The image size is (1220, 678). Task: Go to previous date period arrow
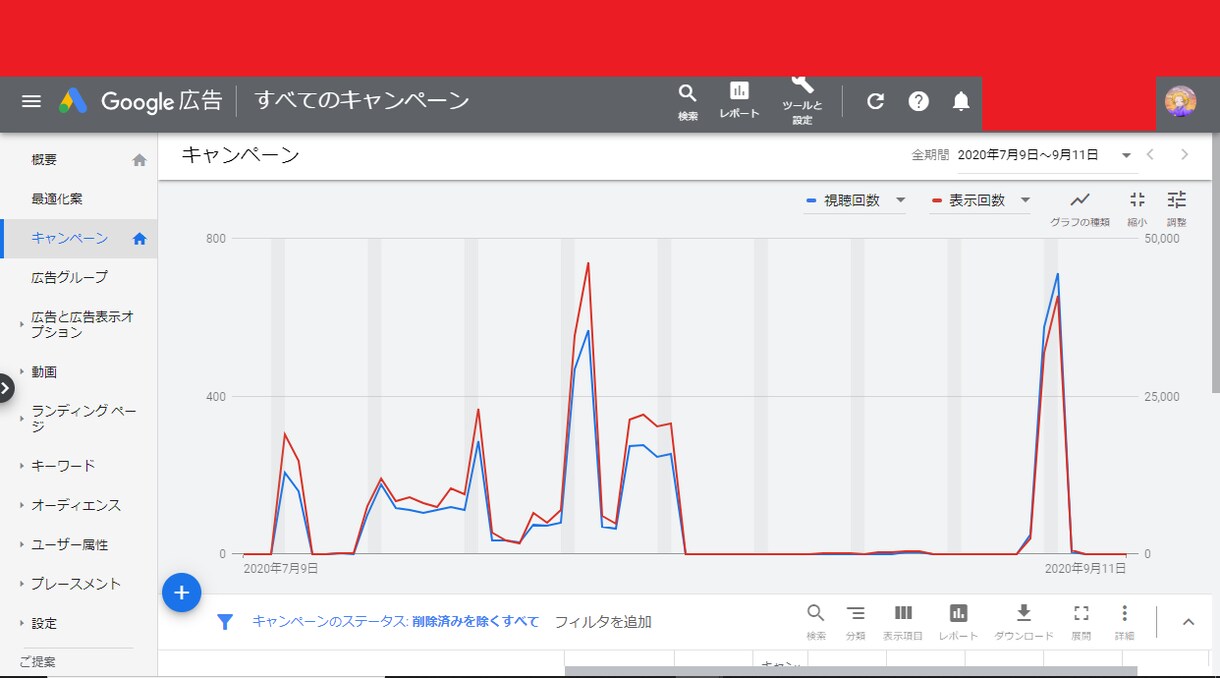(1150, 155)
